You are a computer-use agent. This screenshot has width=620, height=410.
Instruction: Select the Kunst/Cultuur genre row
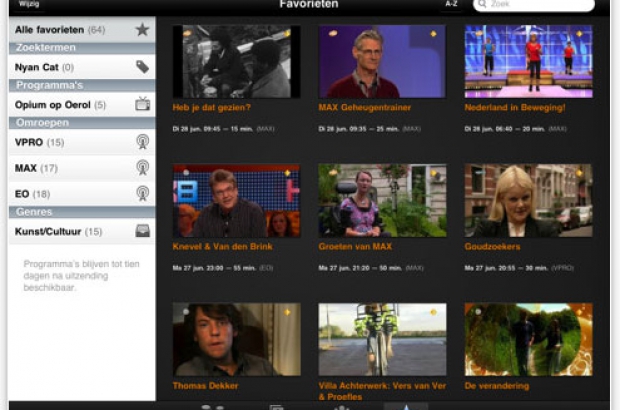[x=82, y=231]
